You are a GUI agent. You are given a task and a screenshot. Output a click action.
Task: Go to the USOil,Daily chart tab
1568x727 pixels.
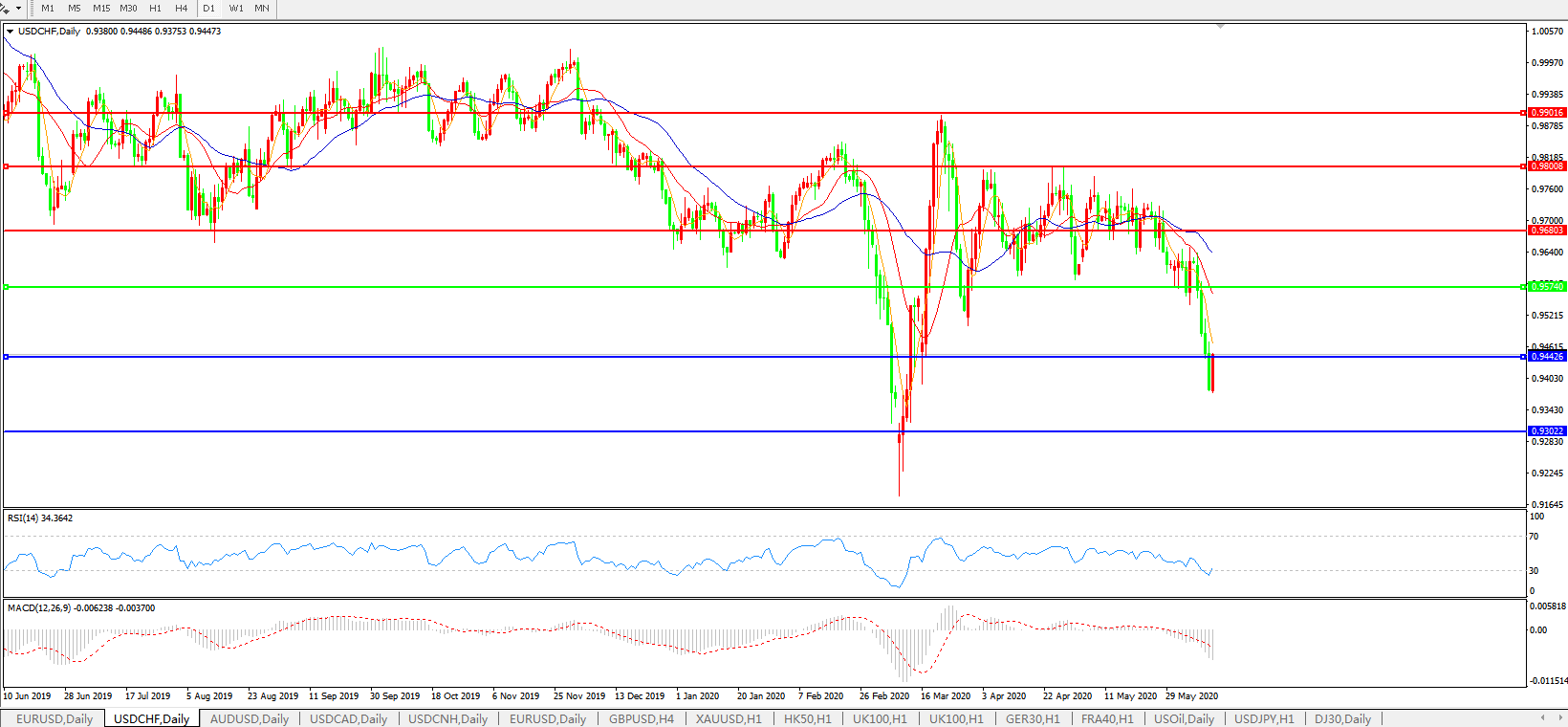tap(1184, 718)
